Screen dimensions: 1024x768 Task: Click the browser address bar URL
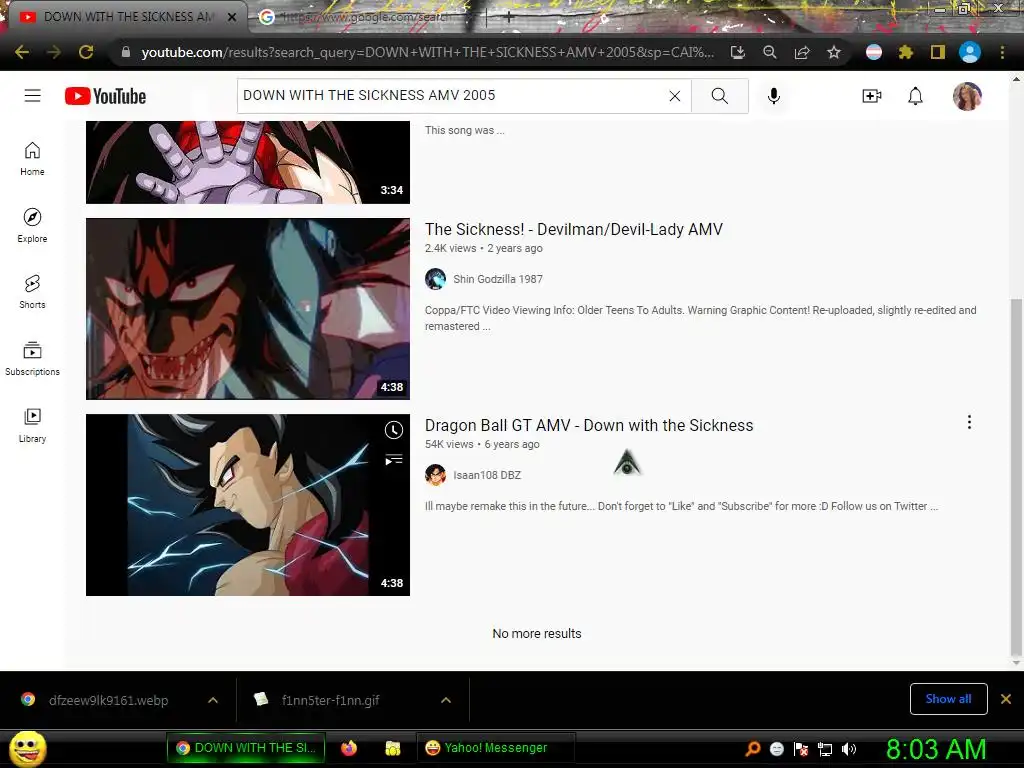pyautogui.click(x=427, y=52)
